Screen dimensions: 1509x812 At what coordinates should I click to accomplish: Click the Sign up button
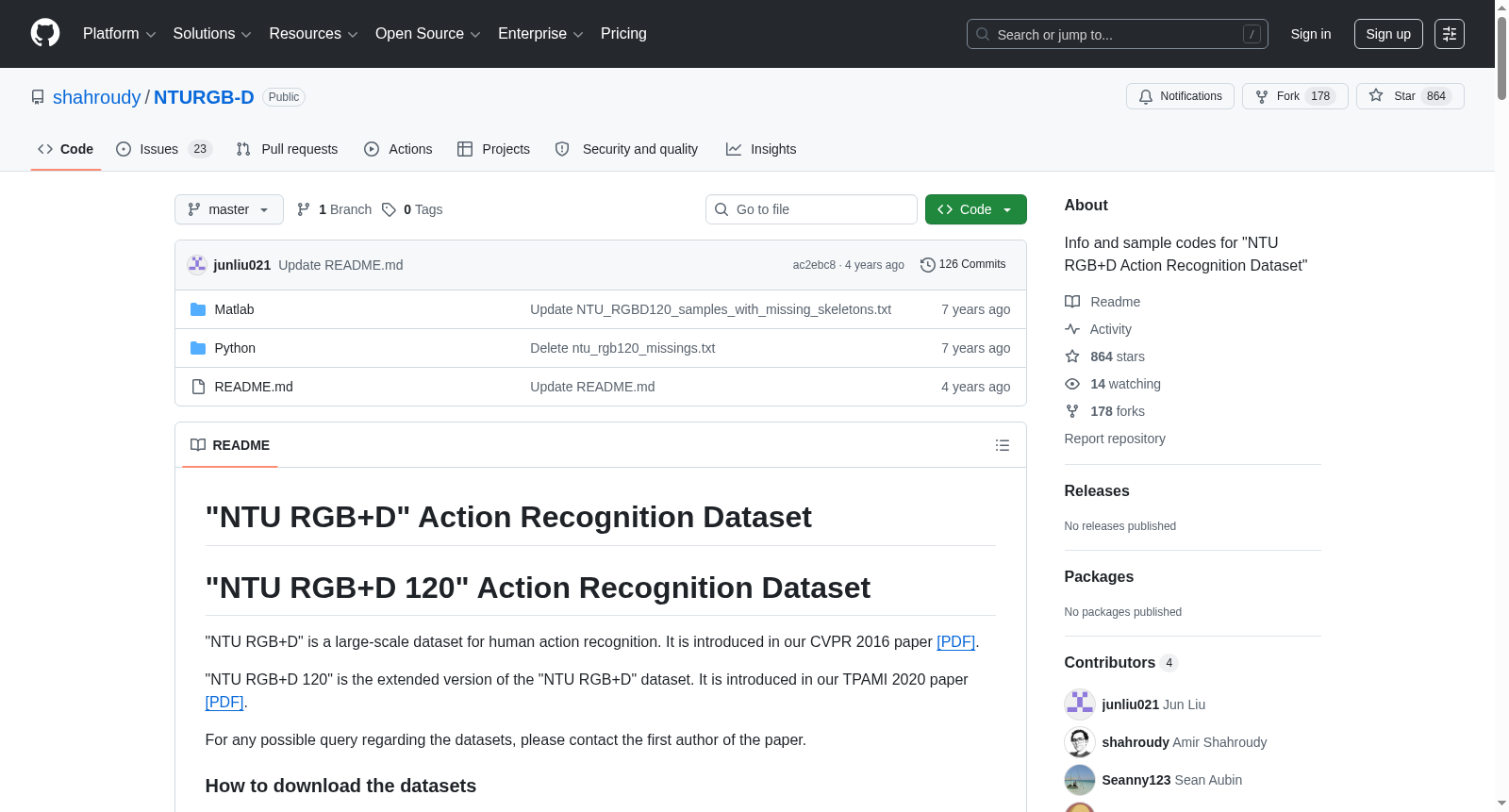(1388, 34)
